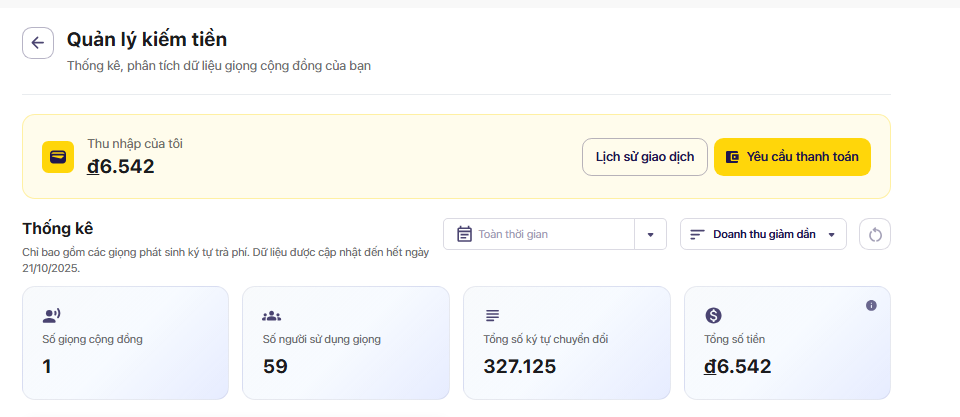Viewport: 960px width, 417px height.
Task: Click the converted characters text icon
Action: click(492, 316)
